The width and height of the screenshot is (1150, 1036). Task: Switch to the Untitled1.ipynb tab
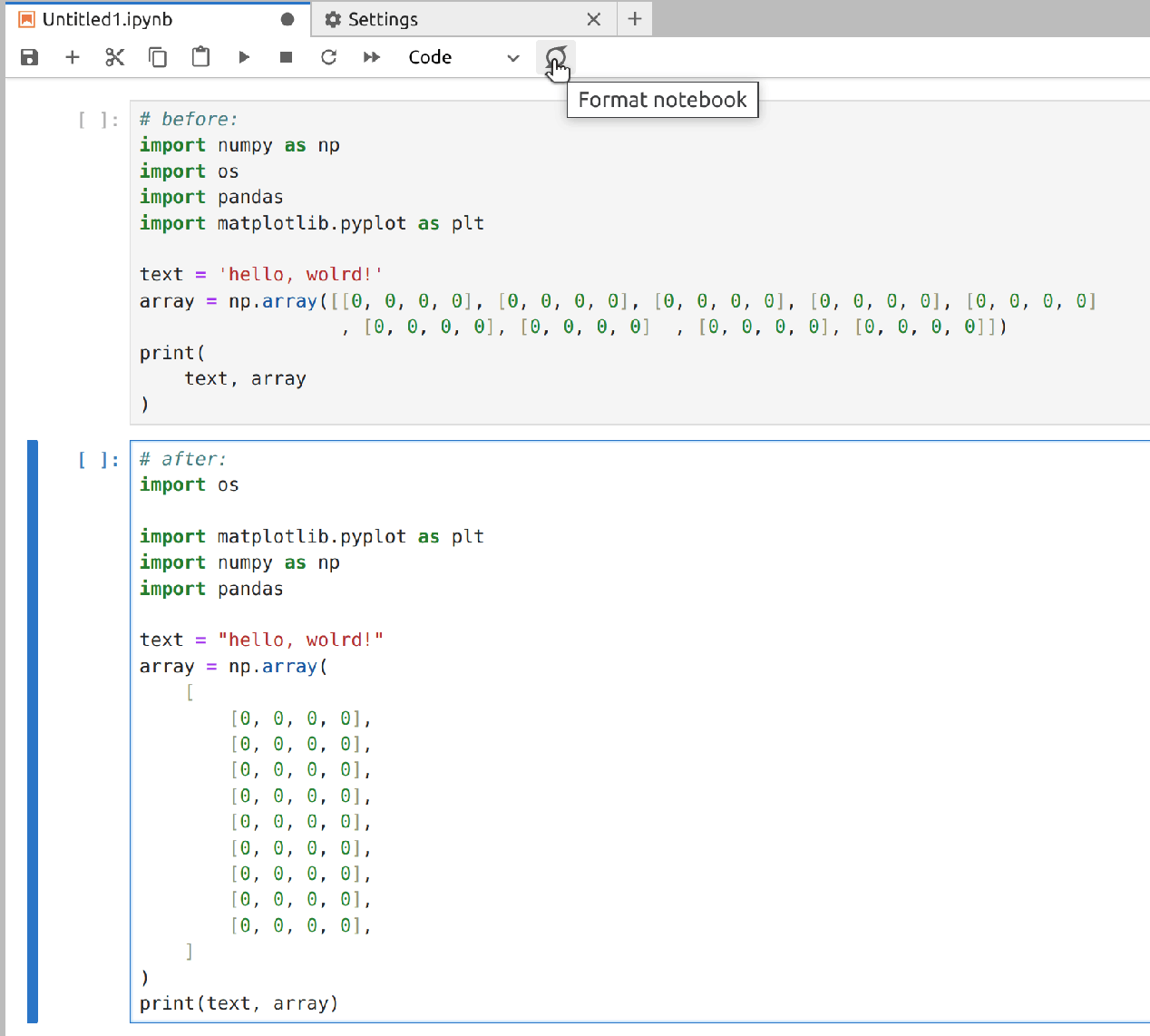[x=136, y=18]
